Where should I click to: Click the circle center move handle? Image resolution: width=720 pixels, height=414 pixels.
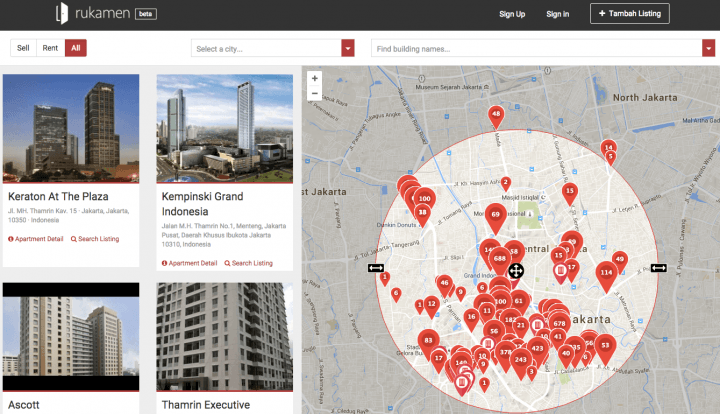516,271
